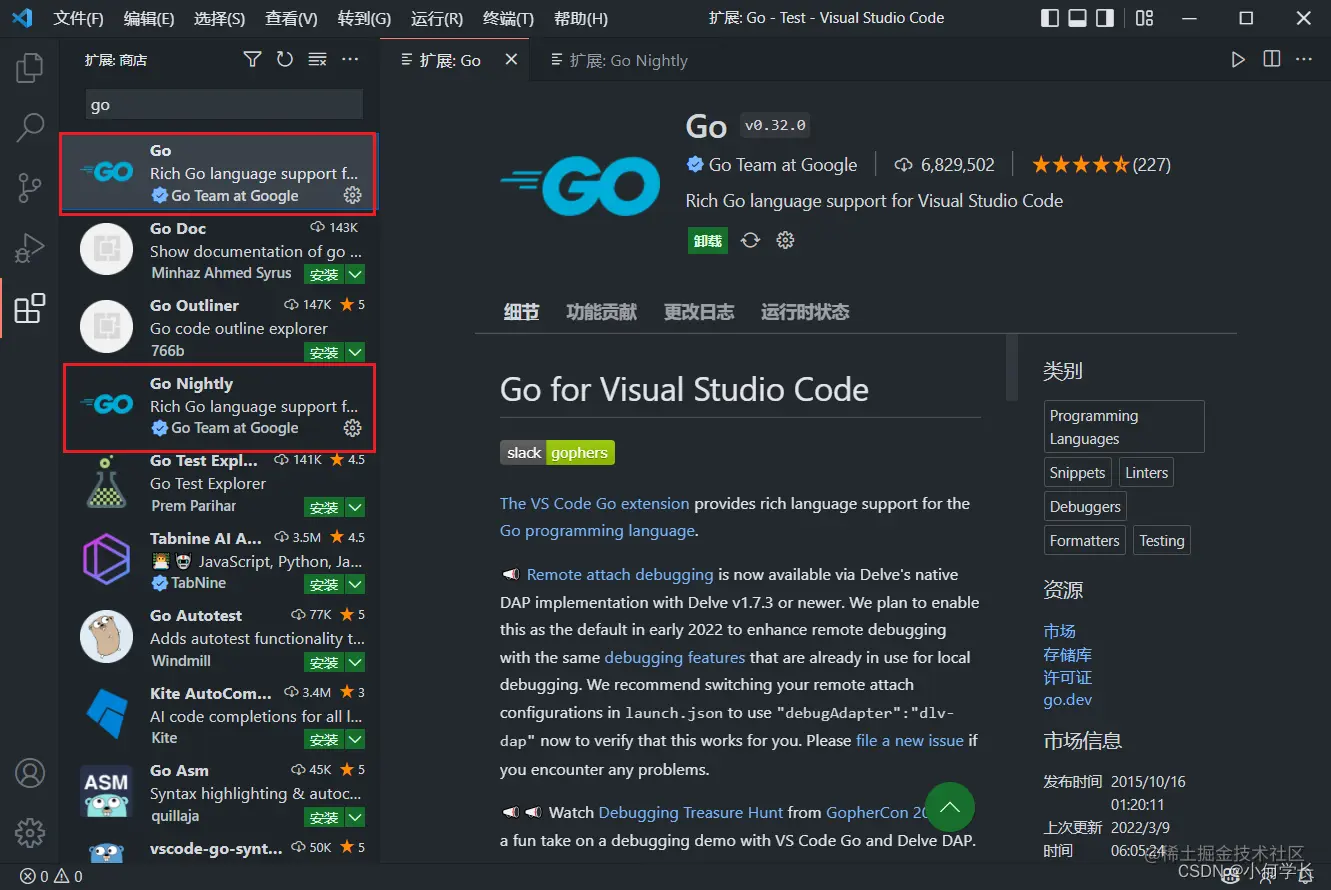1331x890 pixels.
Task: Install the Go Outliner extension
Action: point(324,352)
